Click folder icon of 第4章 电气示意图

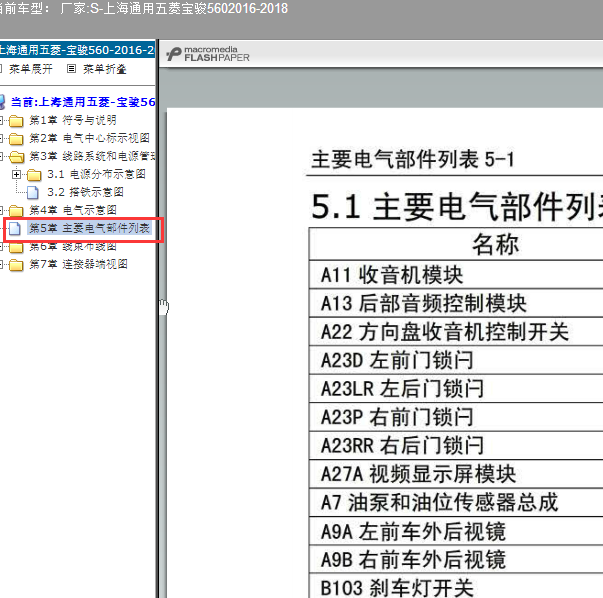pos(16,211)
